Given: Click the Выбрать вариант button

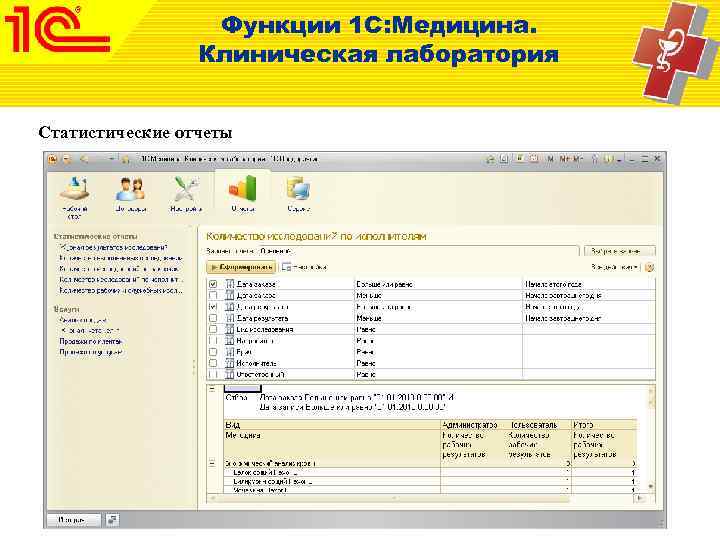Looking at the screenshot, I should (x=619, y=251).
